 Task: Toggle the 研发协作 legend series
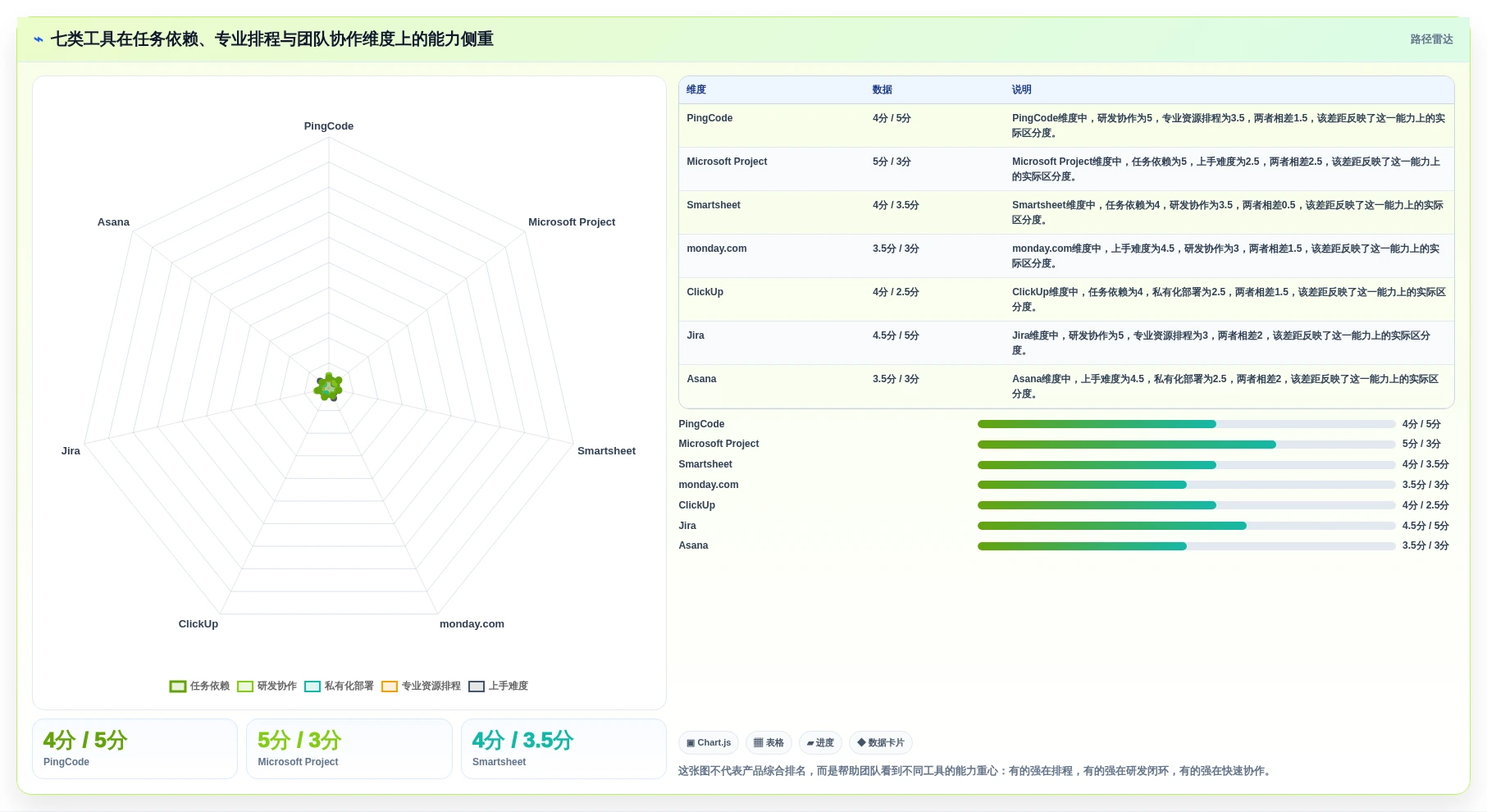pyautogui.click(x=267, y=686)
